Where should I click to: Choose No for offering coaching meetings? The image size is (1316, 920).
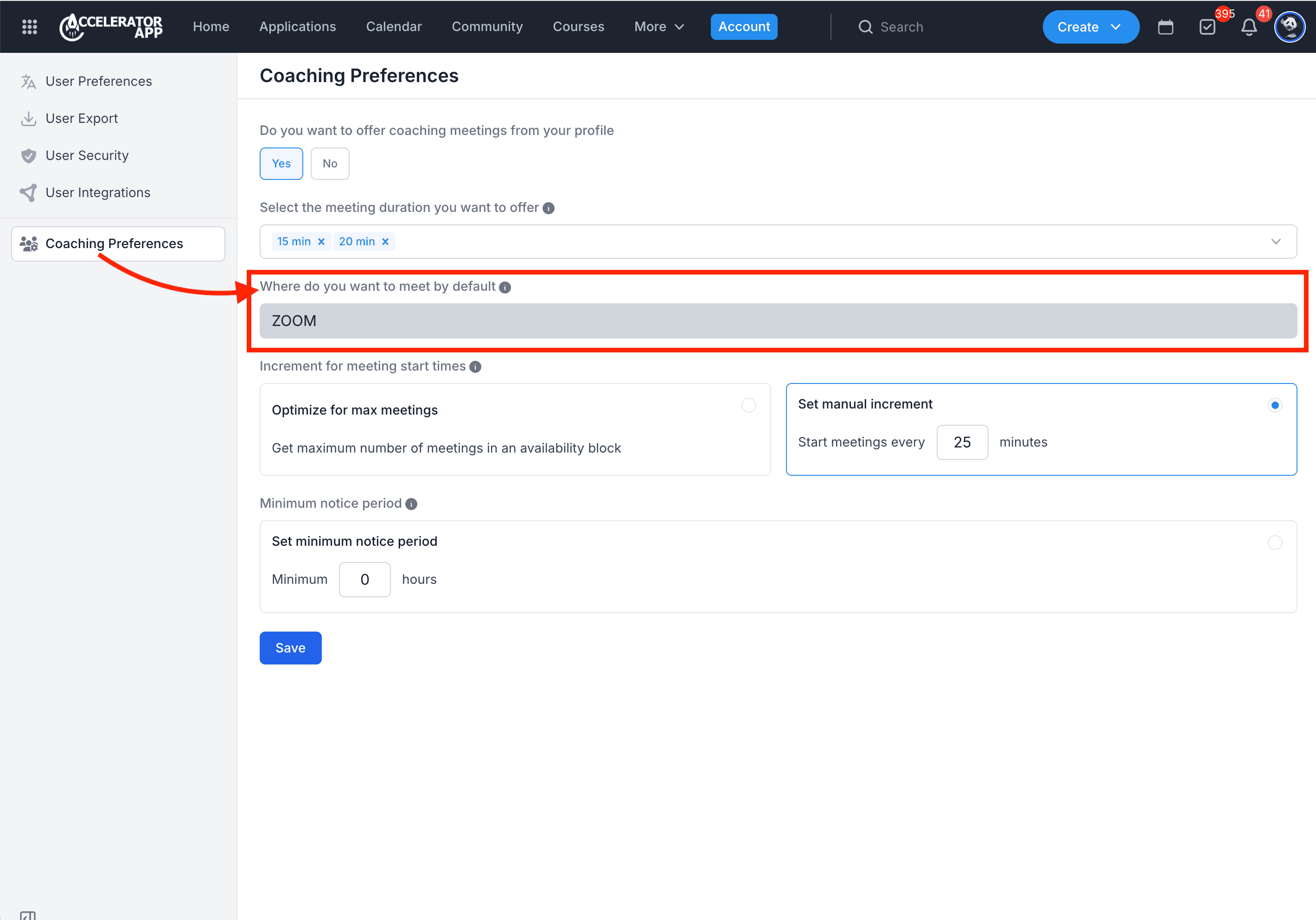pos(330,164)
